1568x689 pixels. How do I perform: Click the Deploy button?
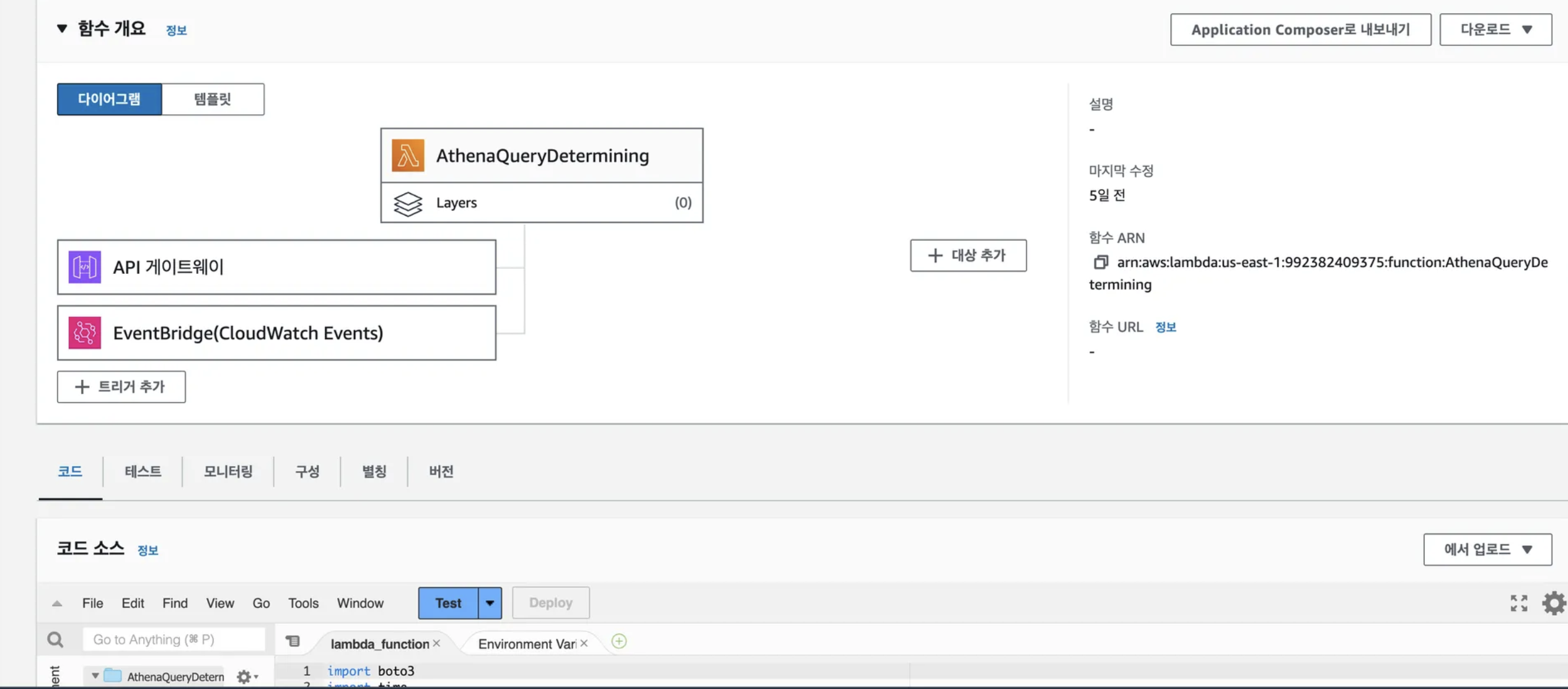[x=550, y=603]
